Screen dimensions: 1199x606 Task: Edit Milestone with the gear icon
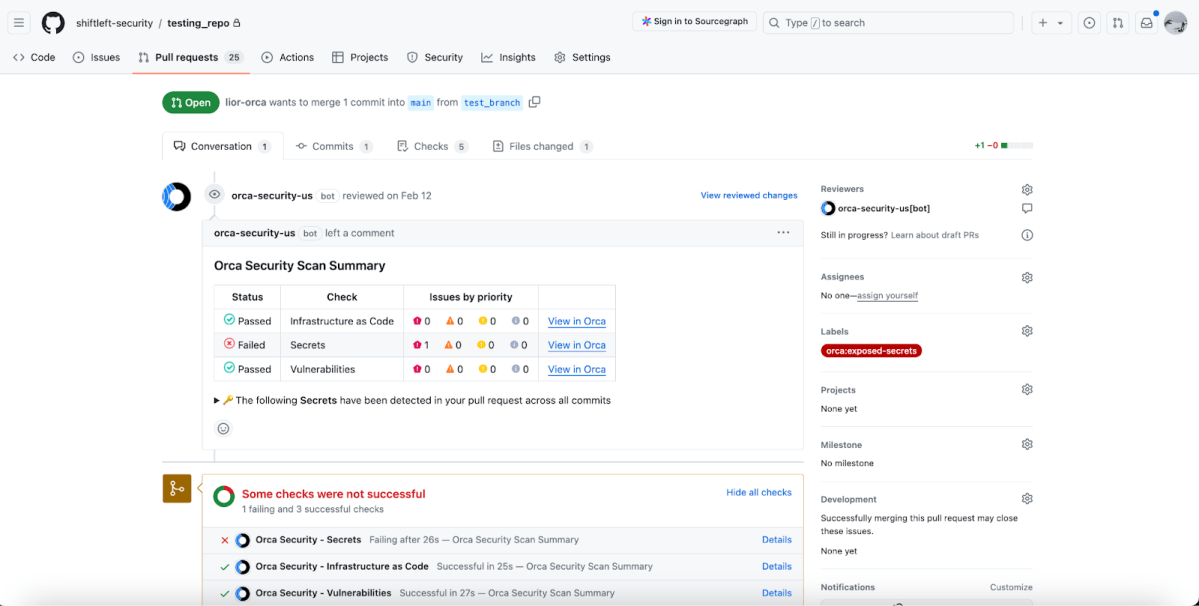[x=1027, y=444]
